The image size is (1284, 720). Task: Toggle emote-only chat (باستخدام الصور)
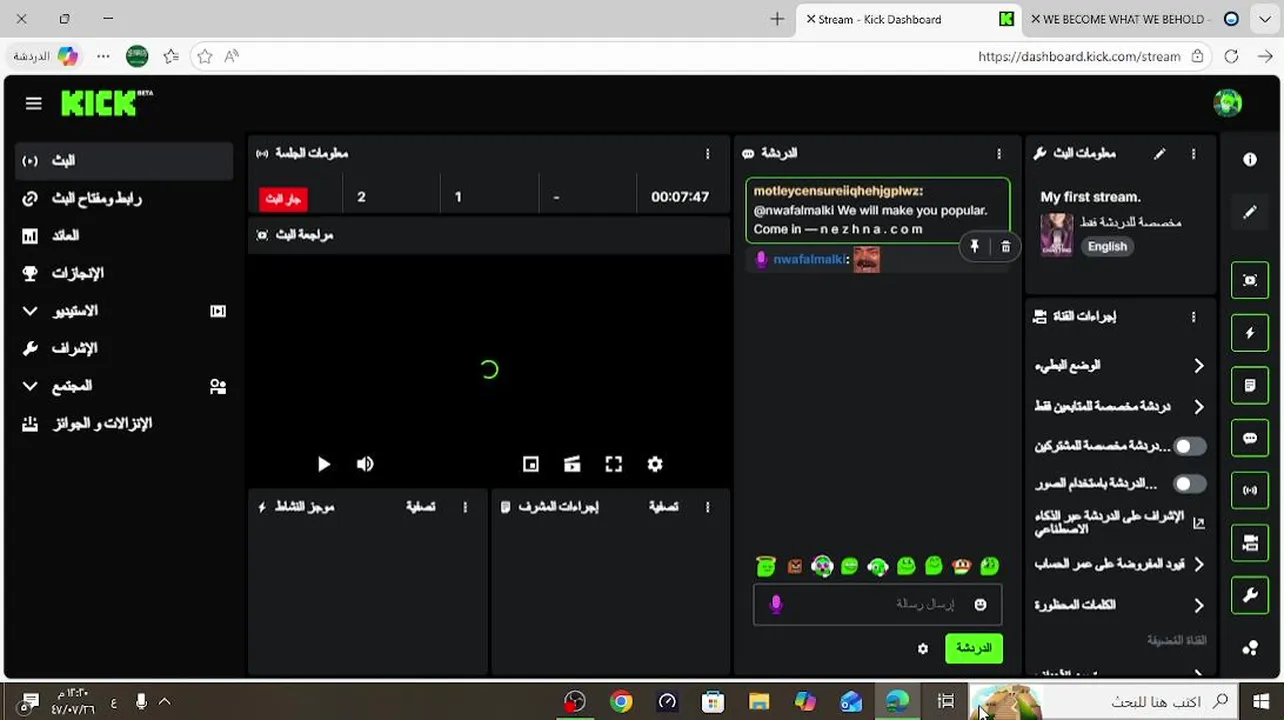[x=1189, y=484]
